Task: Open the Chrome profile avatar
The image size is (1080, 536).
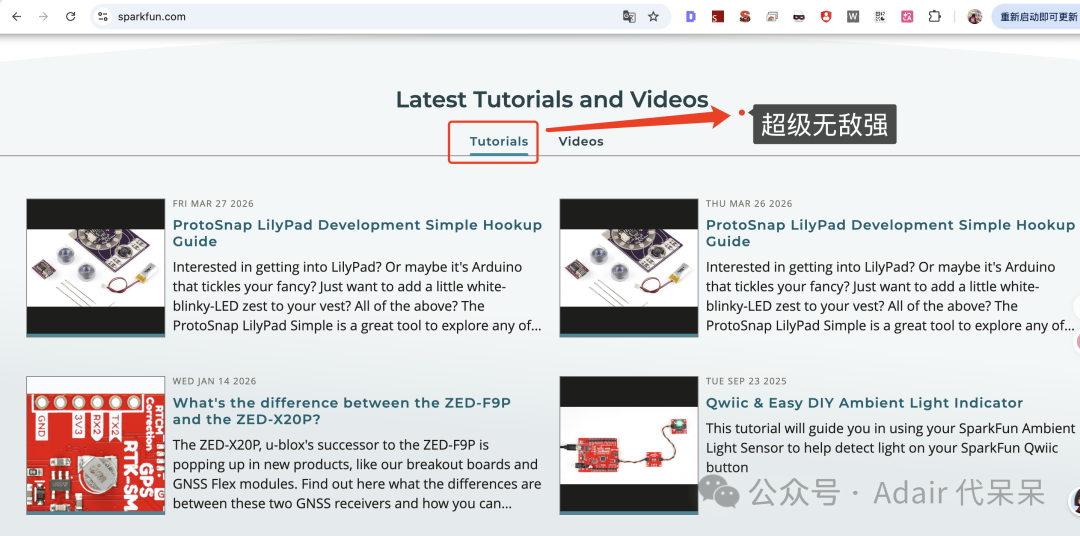Action: pyautogui.click(x=974, y=17)
